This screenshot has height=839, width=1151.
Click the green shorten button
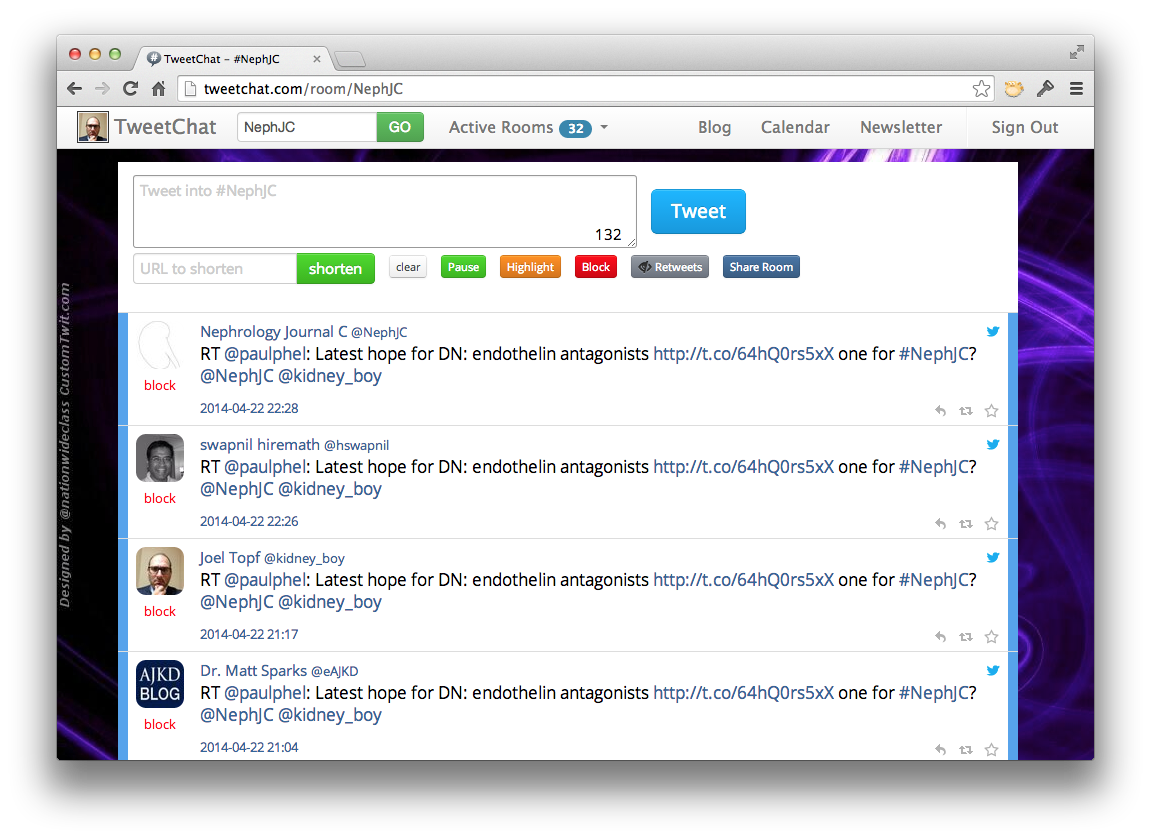point(335,269)
